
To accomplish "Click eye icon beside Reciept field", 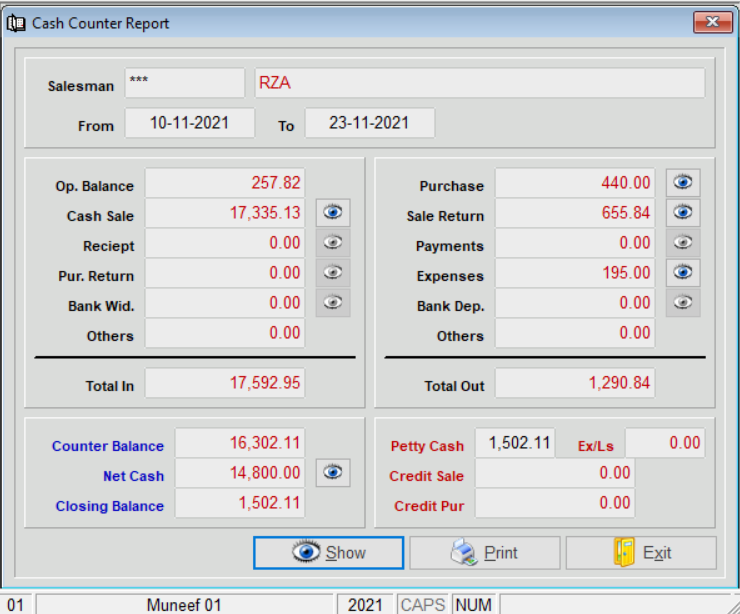I will [x=333, y=243].
